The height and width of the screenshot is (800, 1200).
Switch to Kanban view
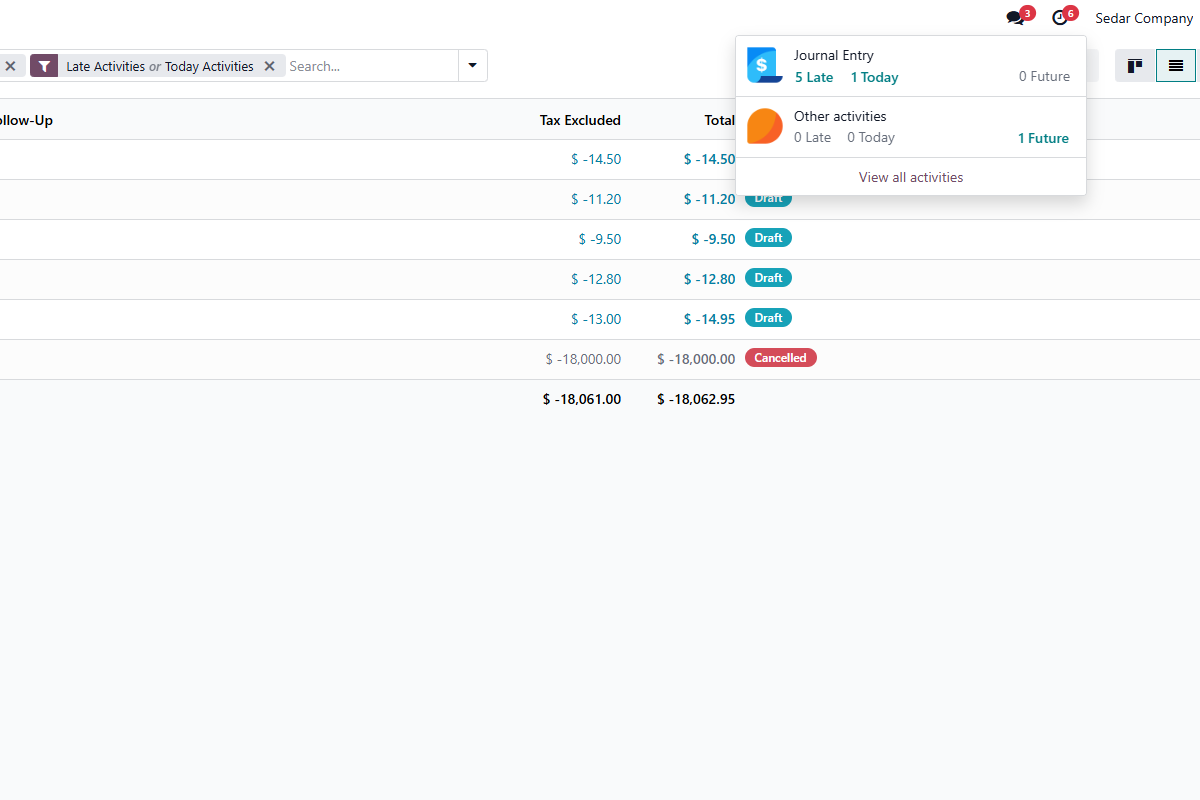[x=1135, y=66]
